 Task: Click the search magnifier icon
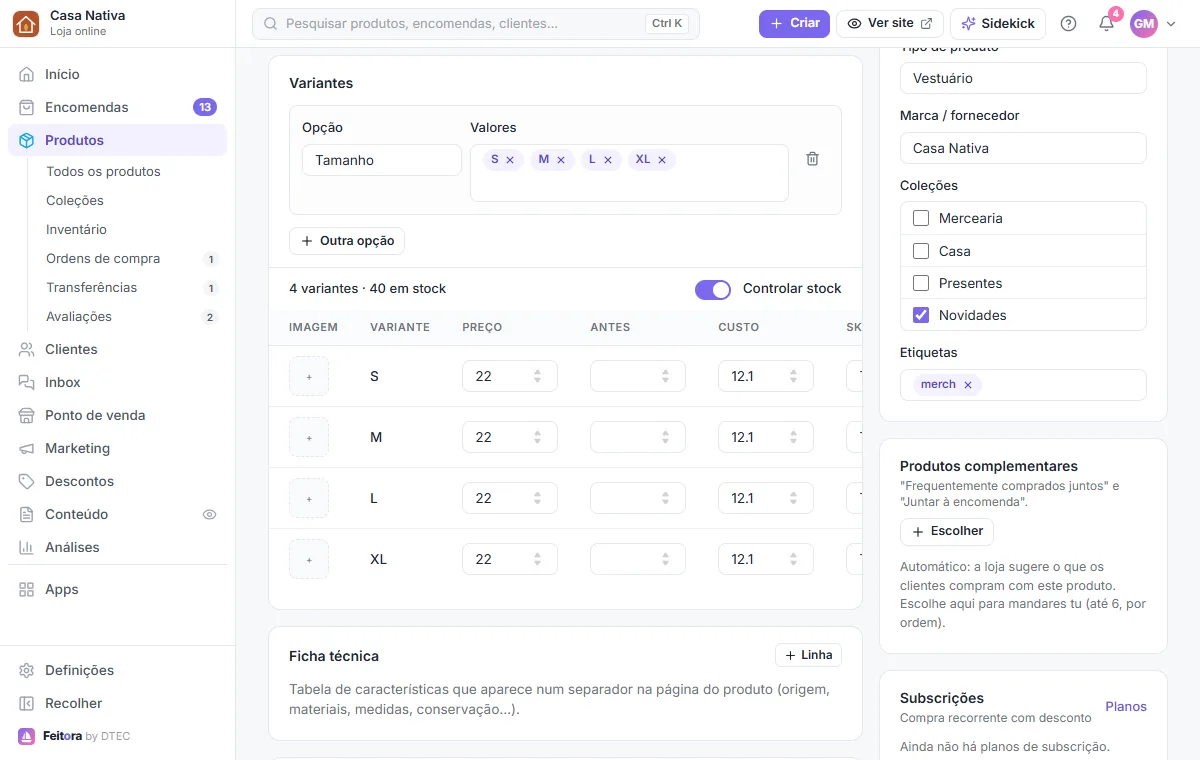(x=270, y=24)
